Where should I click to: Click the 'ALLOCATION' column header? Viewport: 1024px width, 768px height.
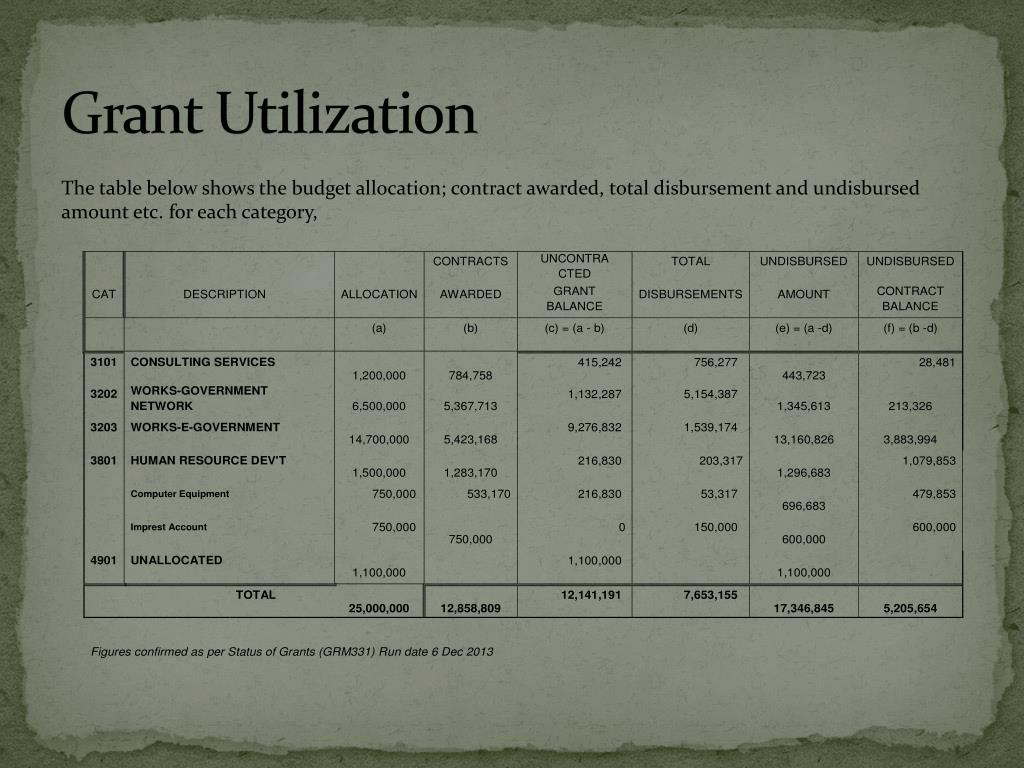point(379,294)
